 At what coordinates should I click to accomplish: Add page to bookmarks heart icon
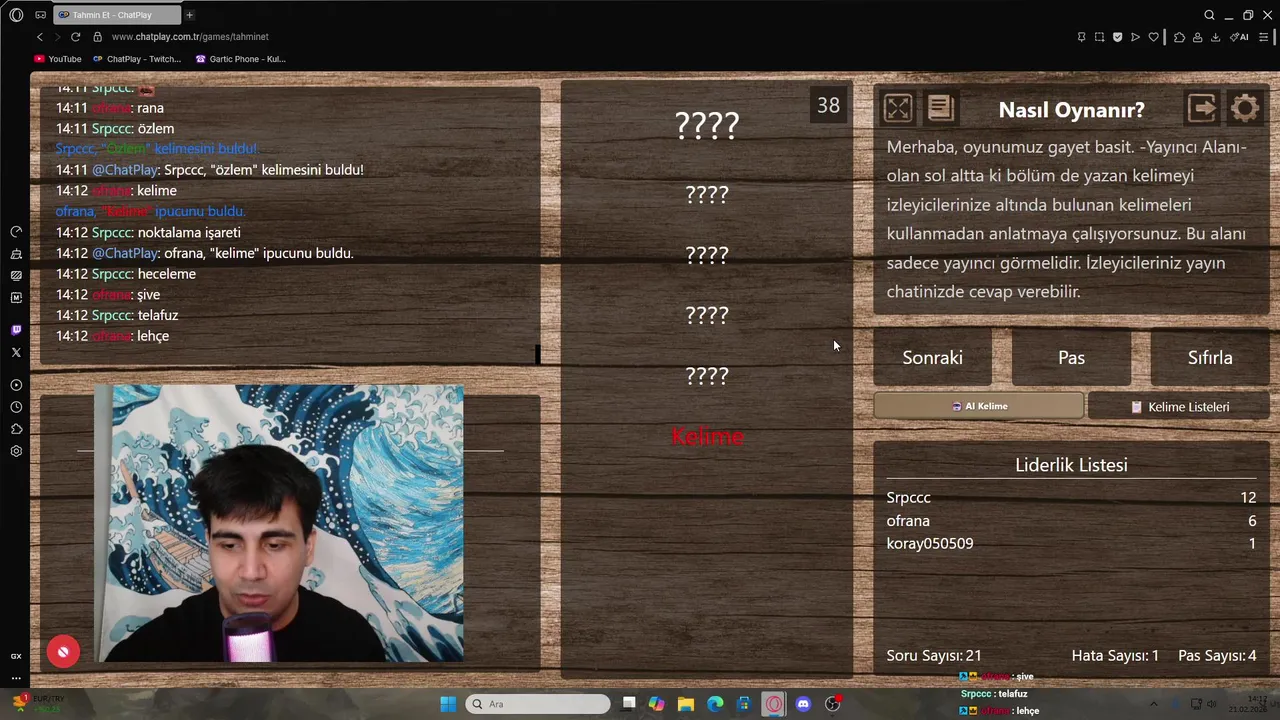(1153, 37)
